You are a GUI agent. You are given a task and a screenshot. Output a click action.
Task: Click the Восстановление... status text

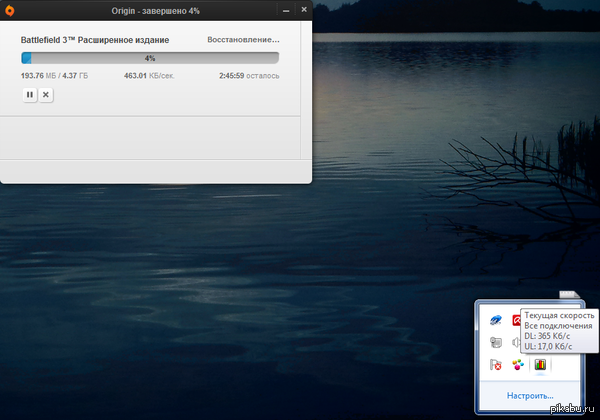pos(242,40)
